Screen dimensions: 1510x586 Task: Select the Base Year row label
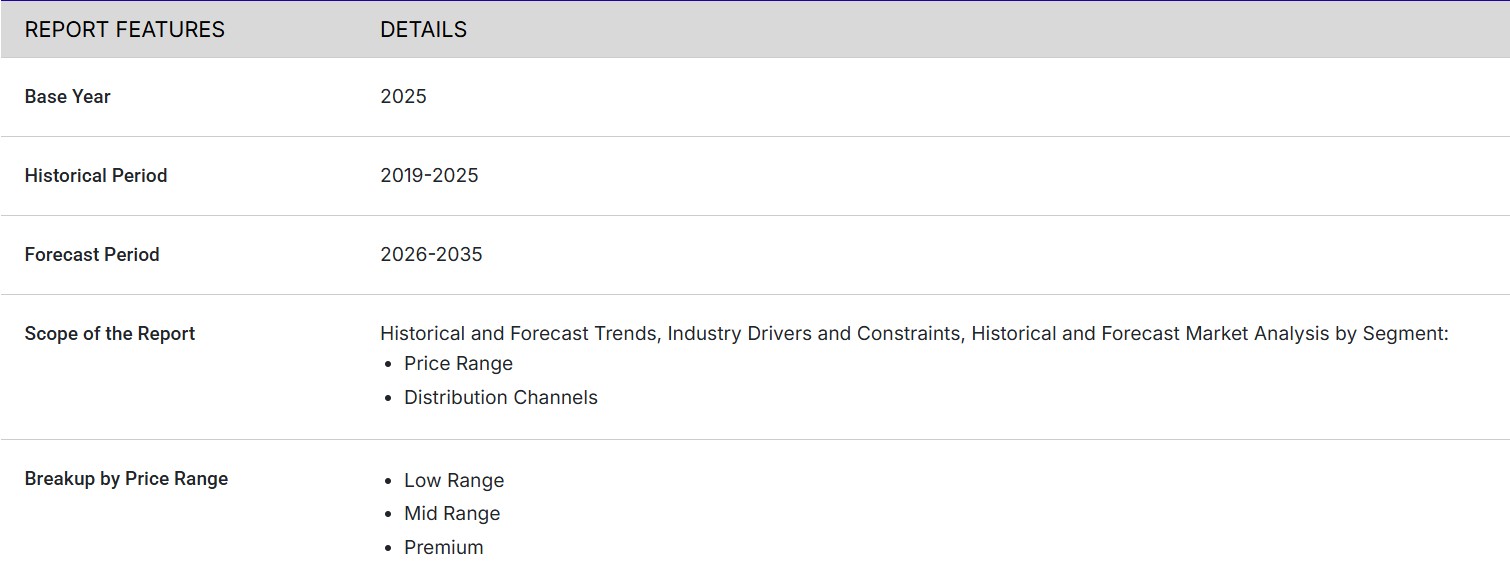(x=67, y=97)
